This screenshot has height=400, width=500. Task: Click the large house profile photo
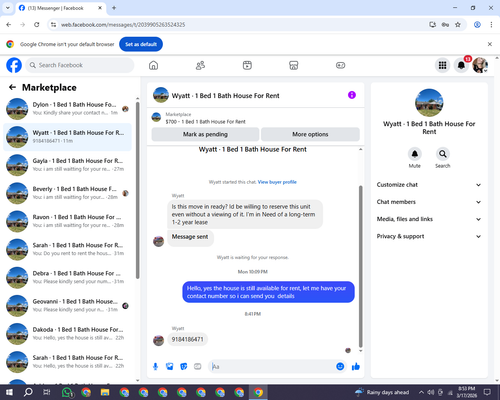[429, 103]
